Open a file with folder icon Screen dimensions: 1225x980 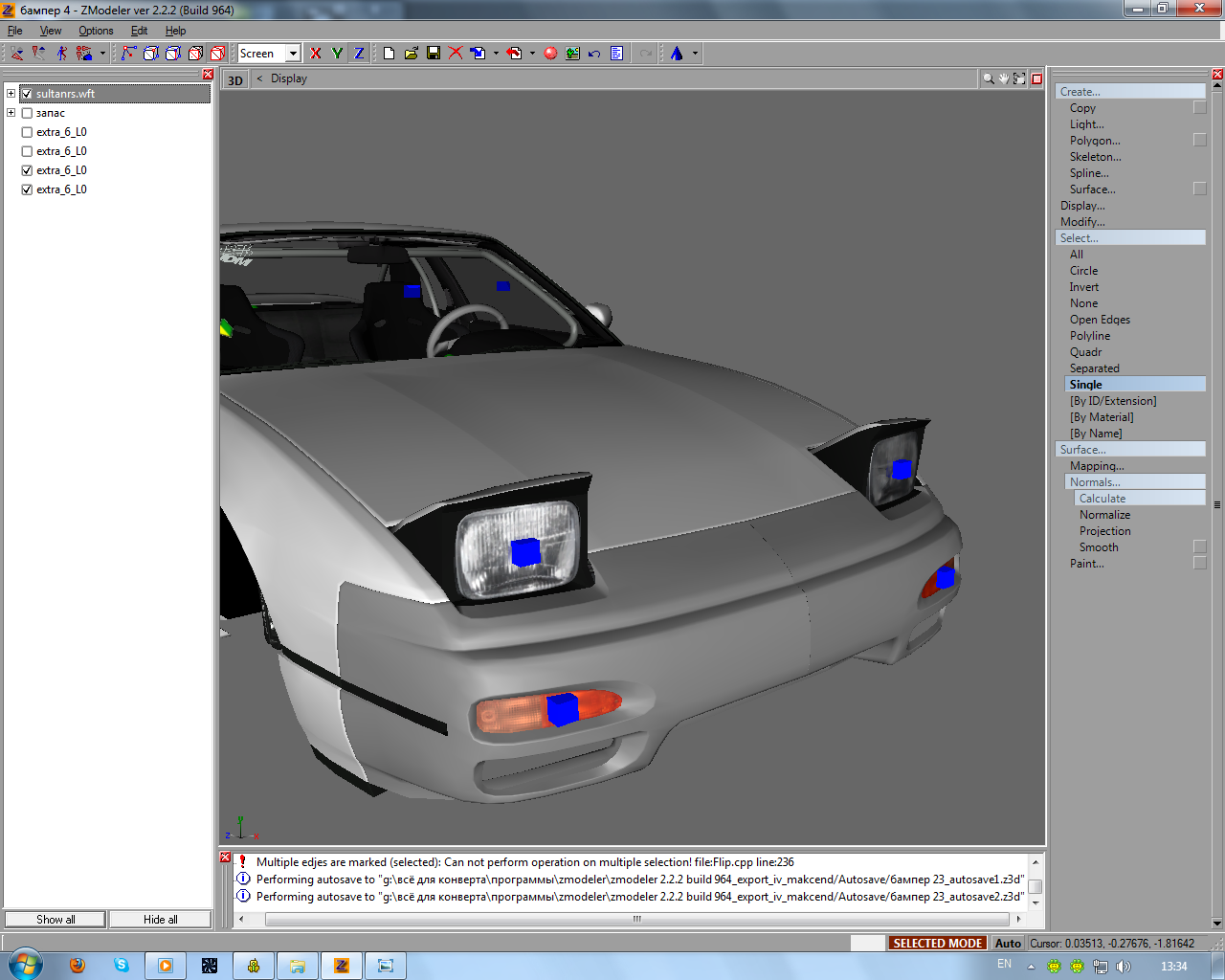pyautogui.click(x=411, y=54)
